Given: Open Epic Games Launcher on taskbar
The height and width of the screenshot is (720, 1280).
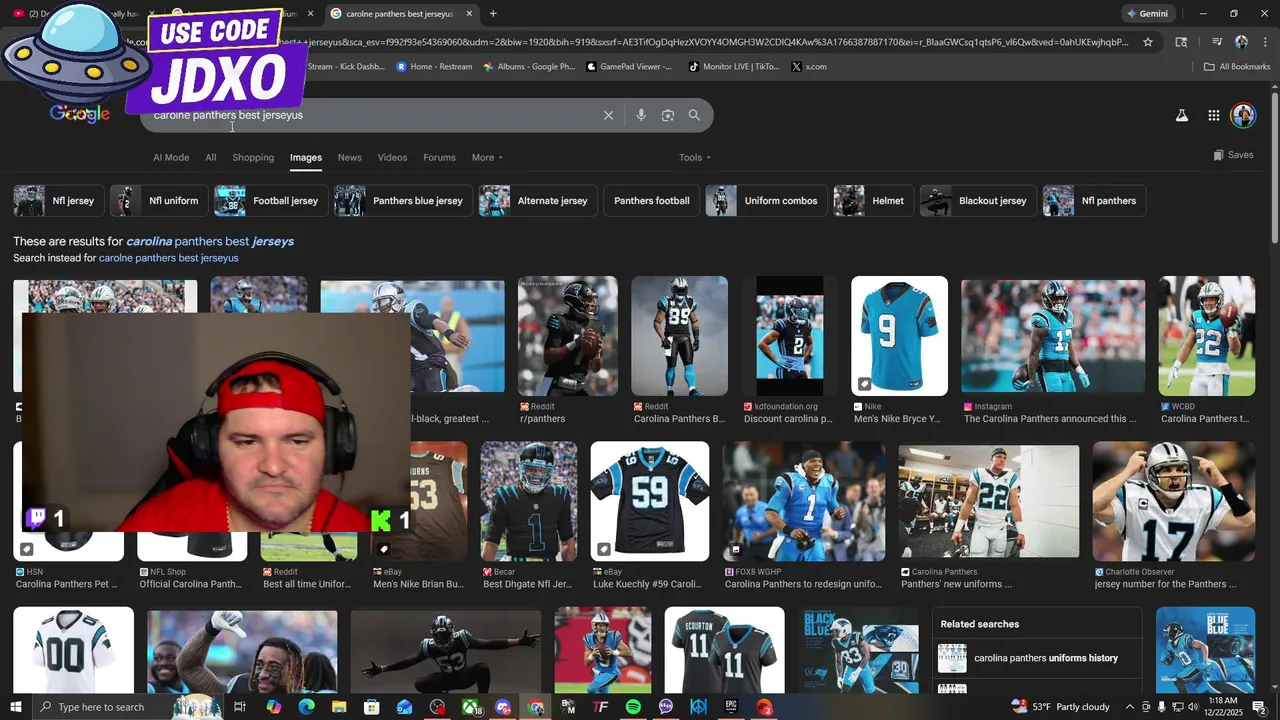Looking at the screenshot, I should (731, 707).
